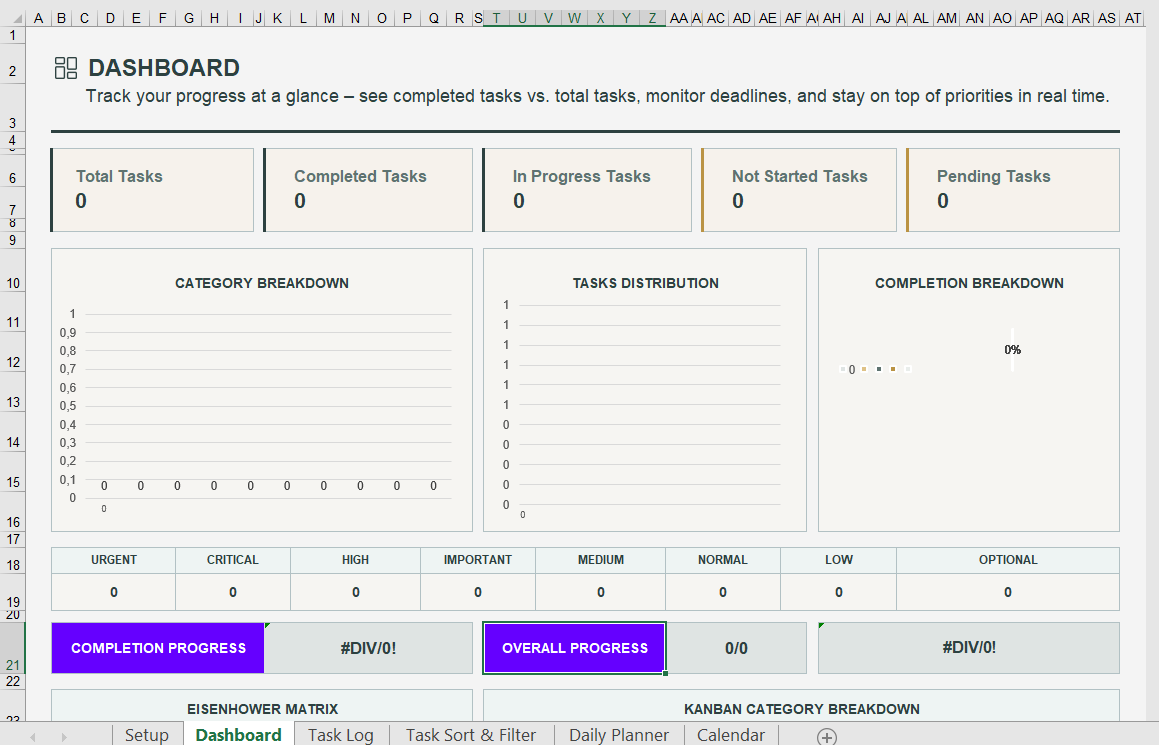Click the URGENT priority count cell
This screenshot has width=1159, height=745.
[113, 592]
